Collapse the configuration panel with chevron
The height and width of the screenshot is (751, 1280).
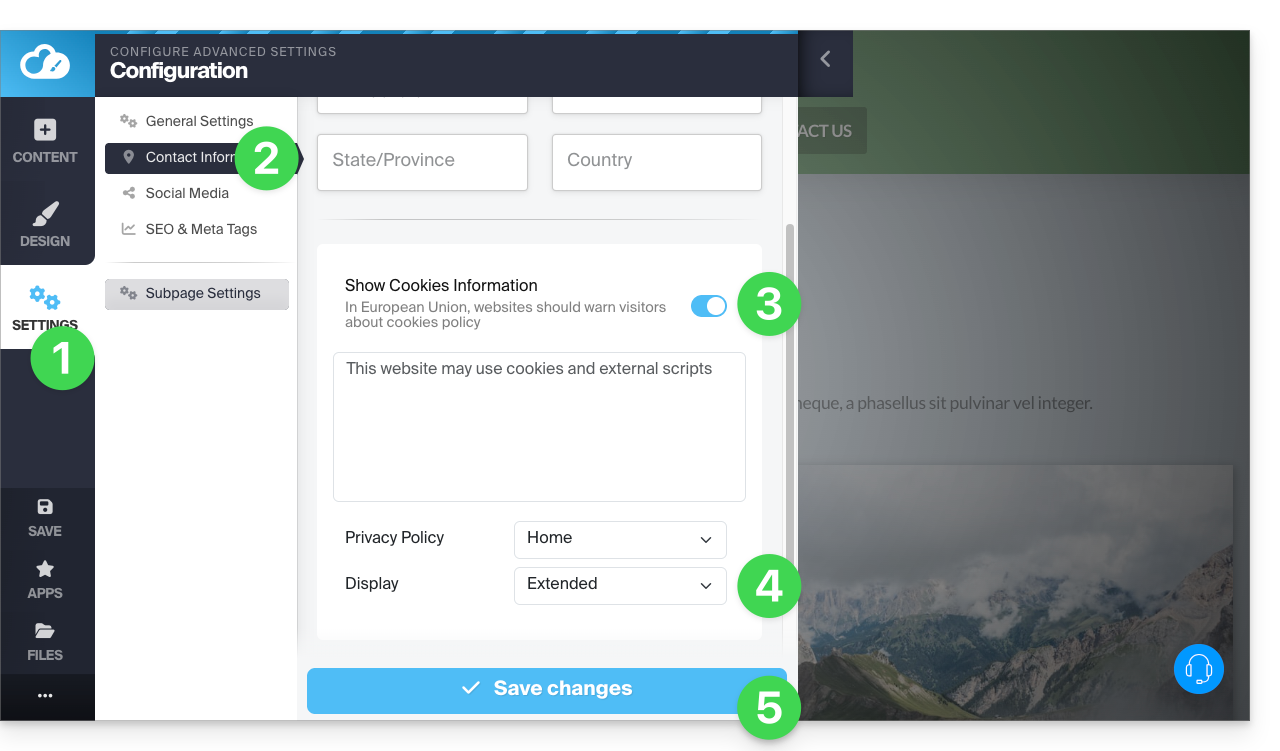825,59
